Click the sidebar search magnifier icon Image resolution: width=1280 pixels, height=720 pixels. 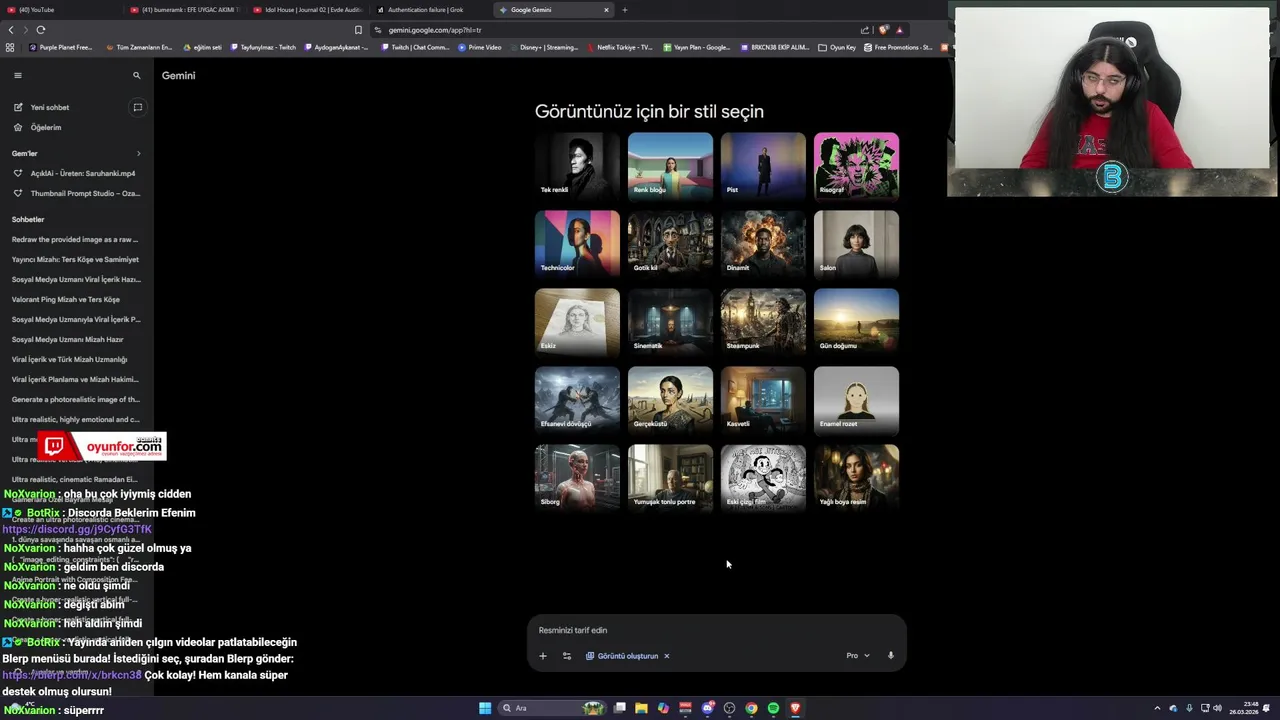coord(137,75)
